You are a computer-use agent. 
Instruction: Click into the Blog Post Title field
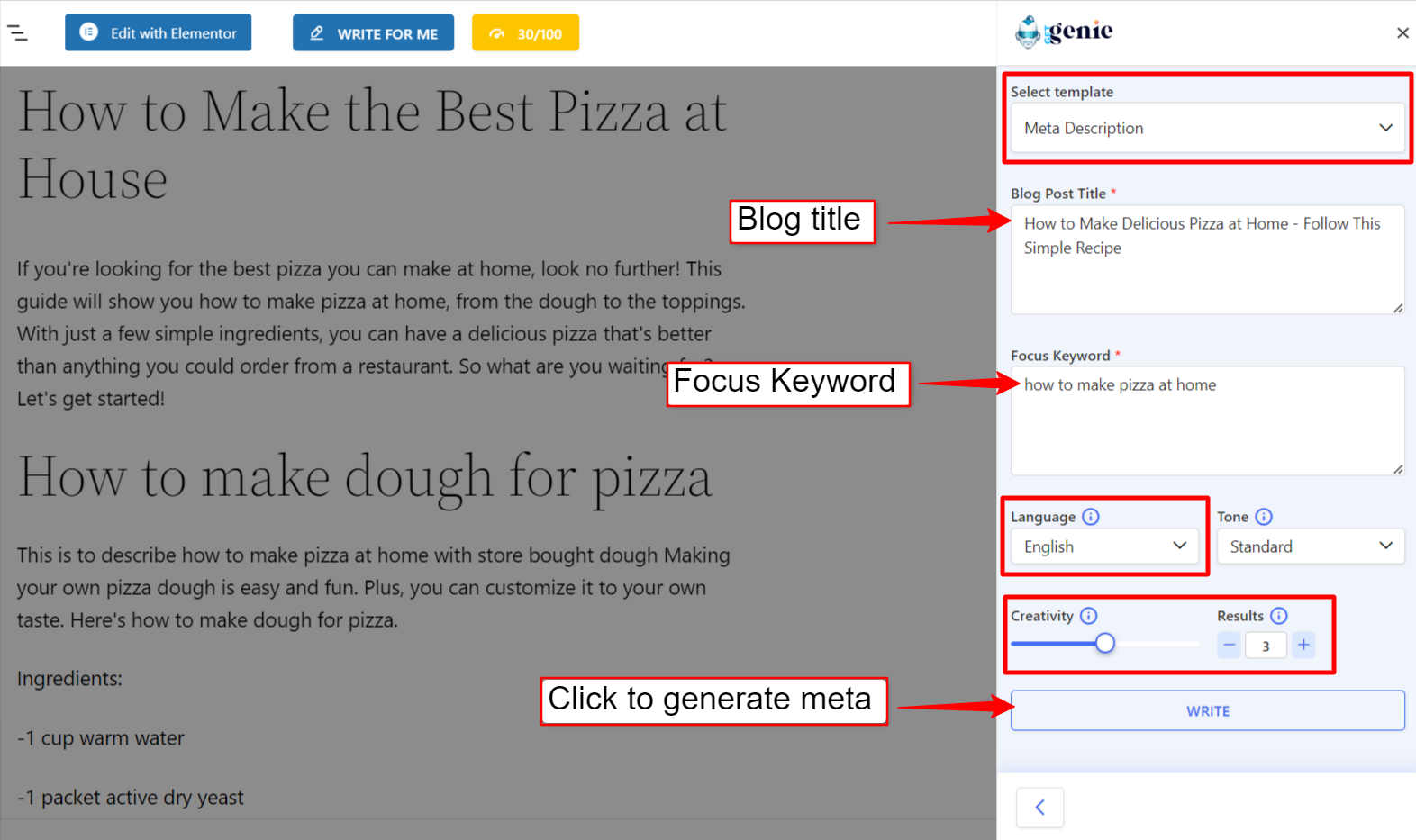tap(1207, 260)
